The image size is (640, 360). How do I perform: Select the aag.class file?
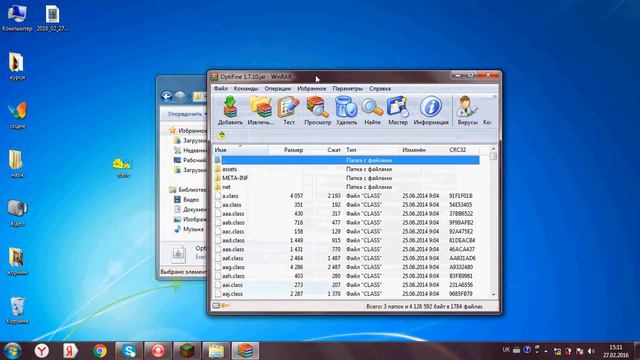click(x=346, y=267)
